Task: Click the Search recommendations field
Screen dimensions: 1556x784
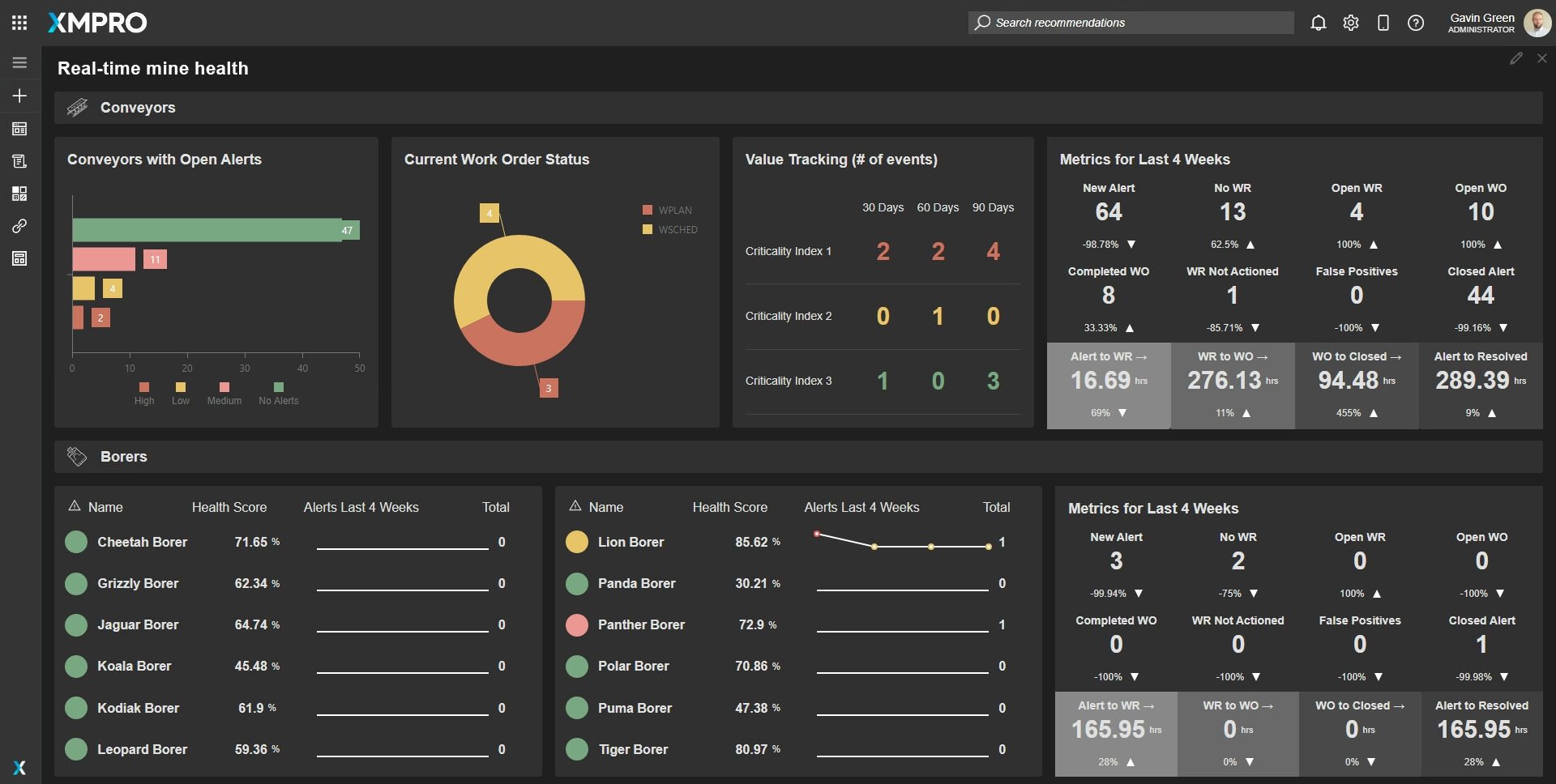Action: coord(1131,23)
